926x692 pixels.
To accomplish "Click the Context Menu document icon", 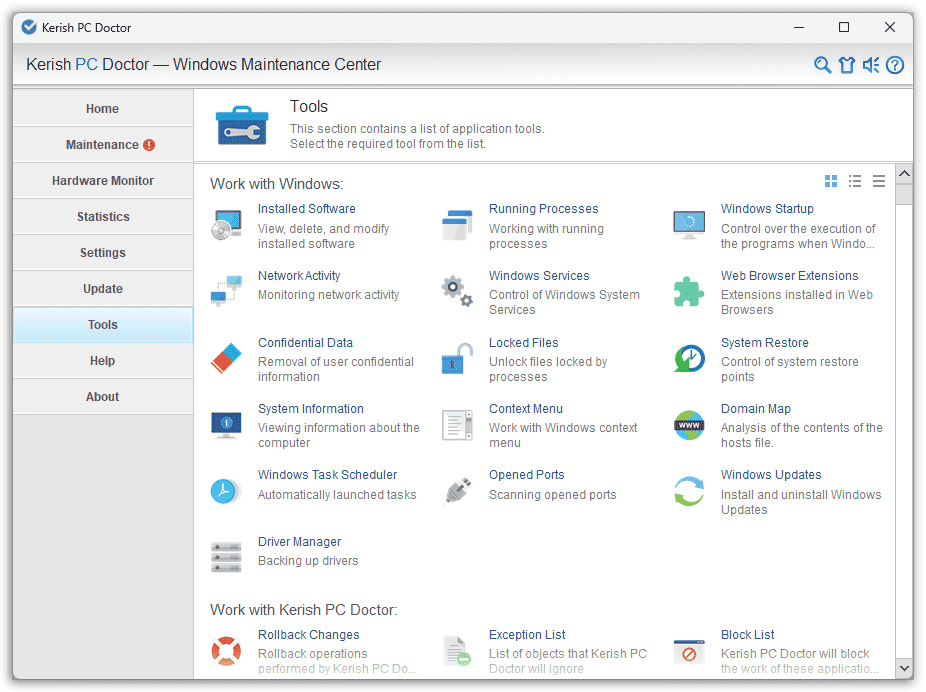I will click(x=457, y=425).
